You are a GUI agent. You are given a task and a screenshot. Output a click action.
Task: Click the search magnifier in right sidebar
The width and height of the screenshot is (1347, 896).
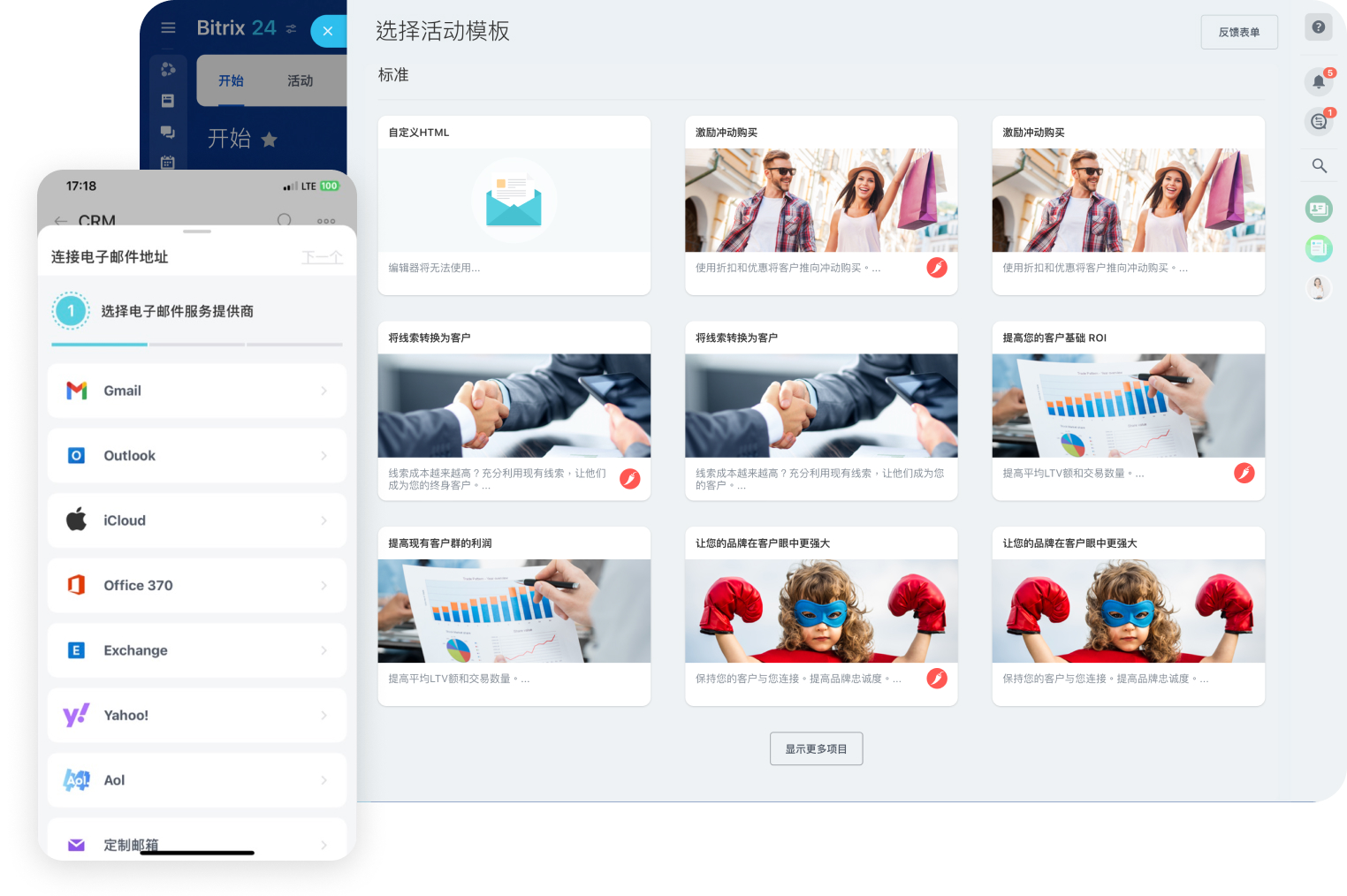point(1319,166)
